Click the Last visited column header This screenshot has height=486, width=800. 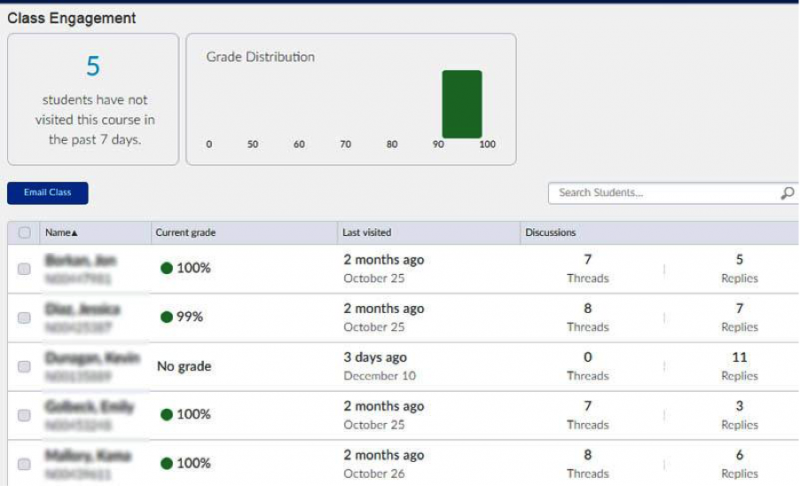pyautogui.click(x=366, y=233)
